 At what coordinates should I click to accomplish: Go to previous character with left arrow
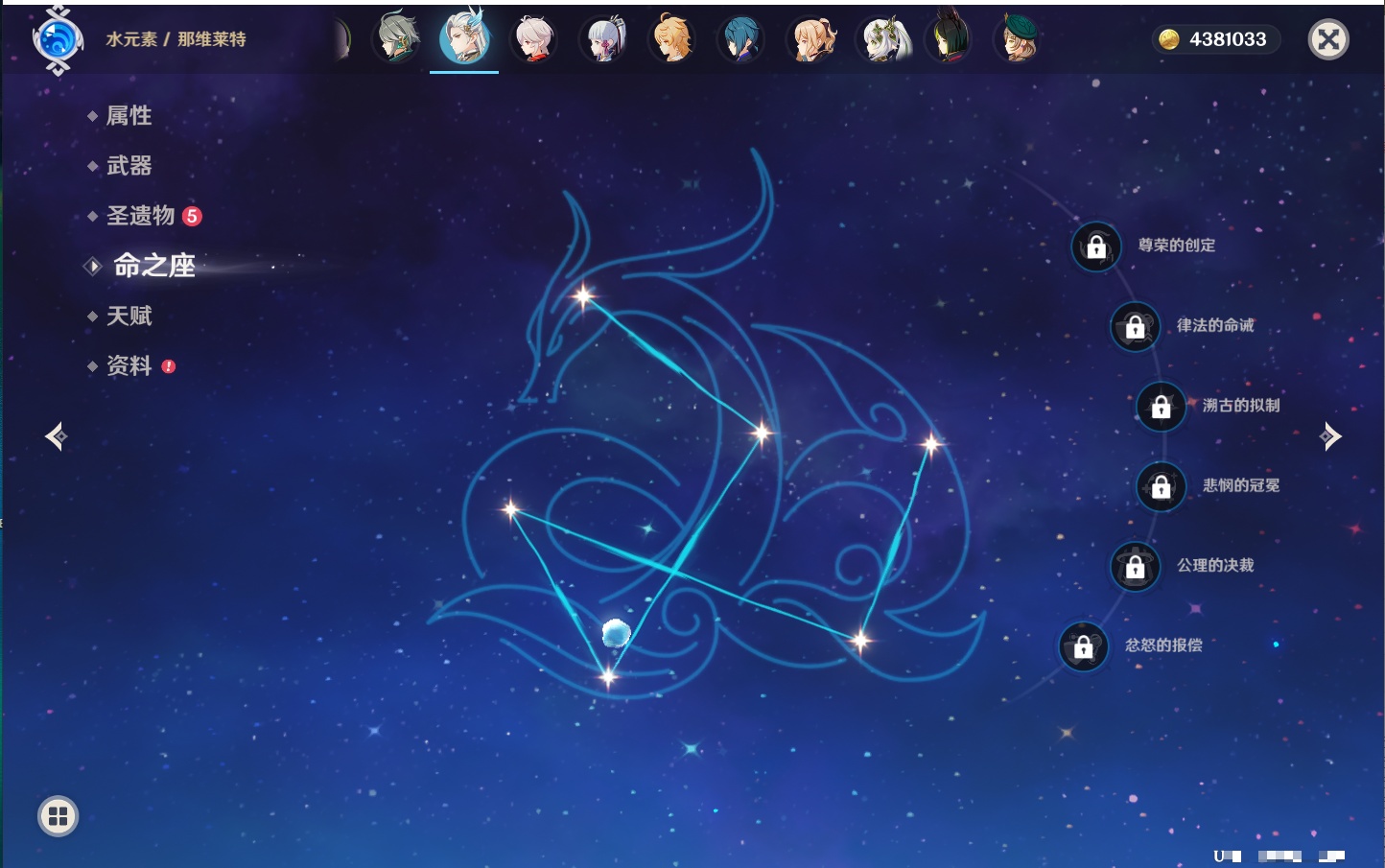(x=56, y=436)
